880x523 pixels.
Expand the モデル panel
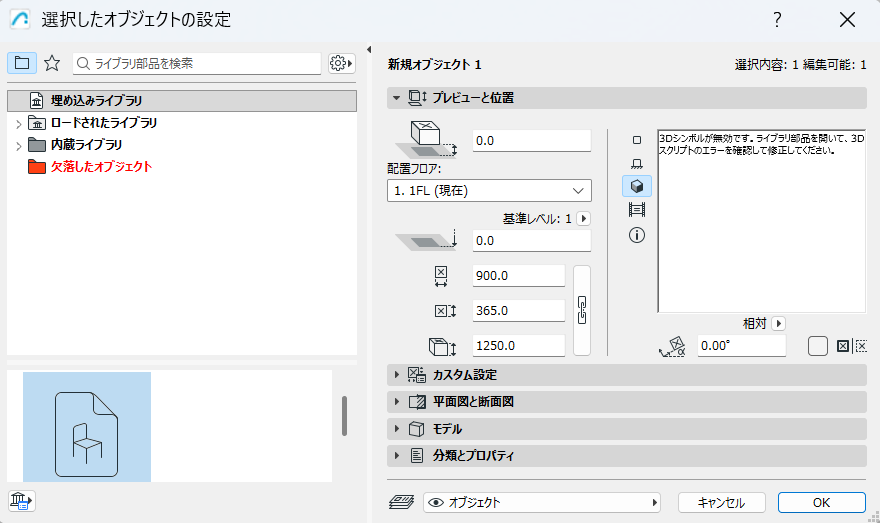pyautogui.click(x=627, y=429)
